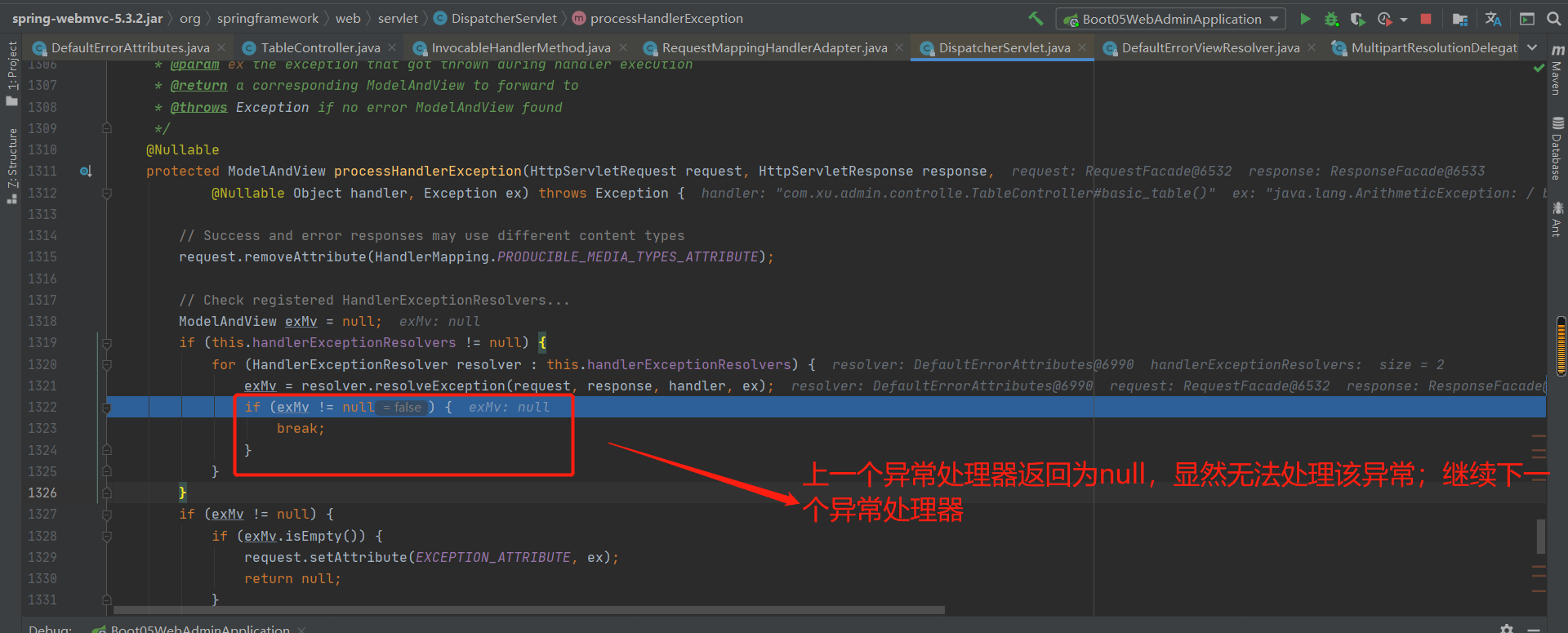Open the Maven tool window
This screenshot has width=1568, height=633.
(1557, 70)
